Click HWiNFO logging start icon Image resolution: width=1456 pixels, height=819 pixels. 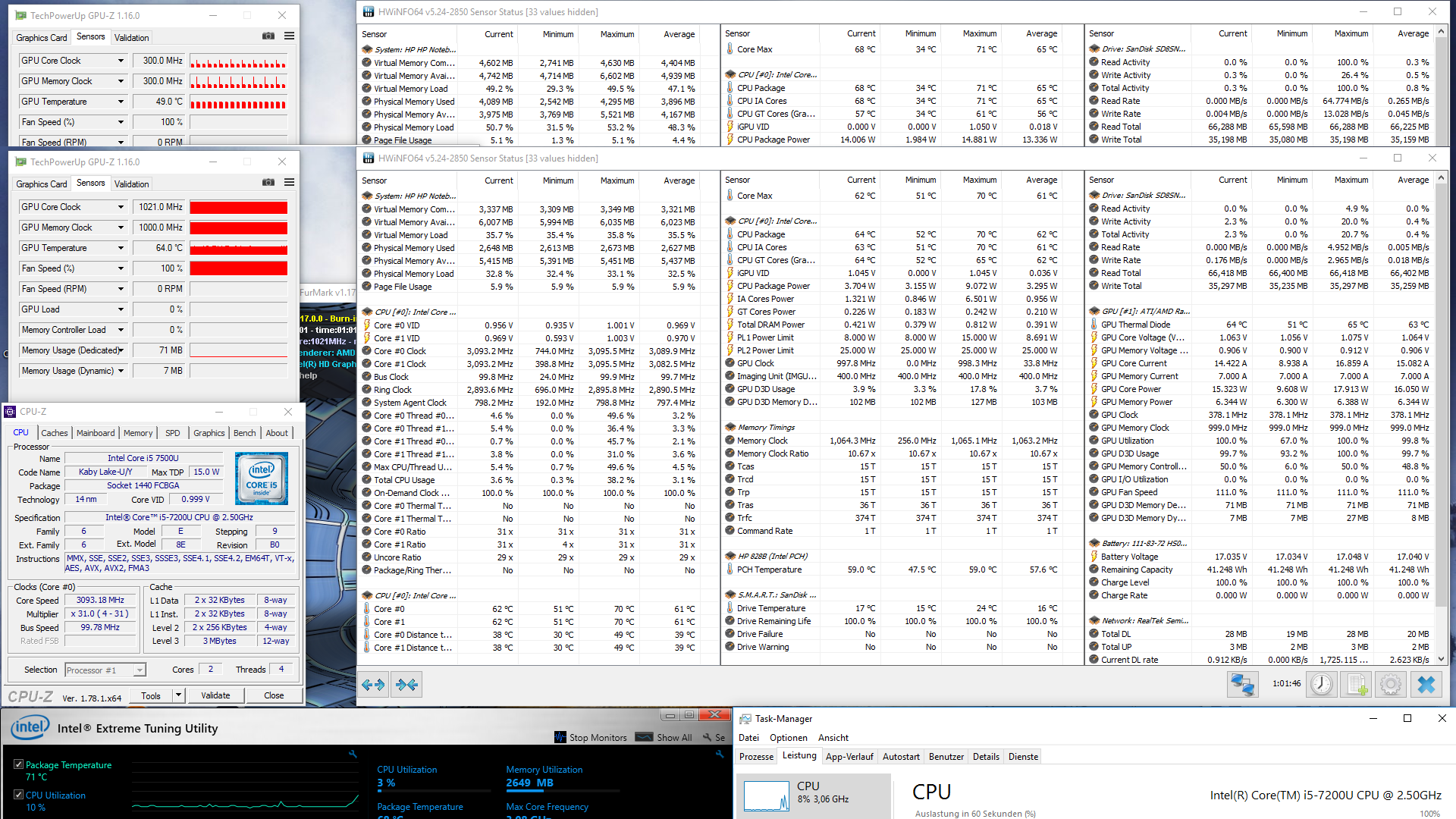(x=1357, y=685)
